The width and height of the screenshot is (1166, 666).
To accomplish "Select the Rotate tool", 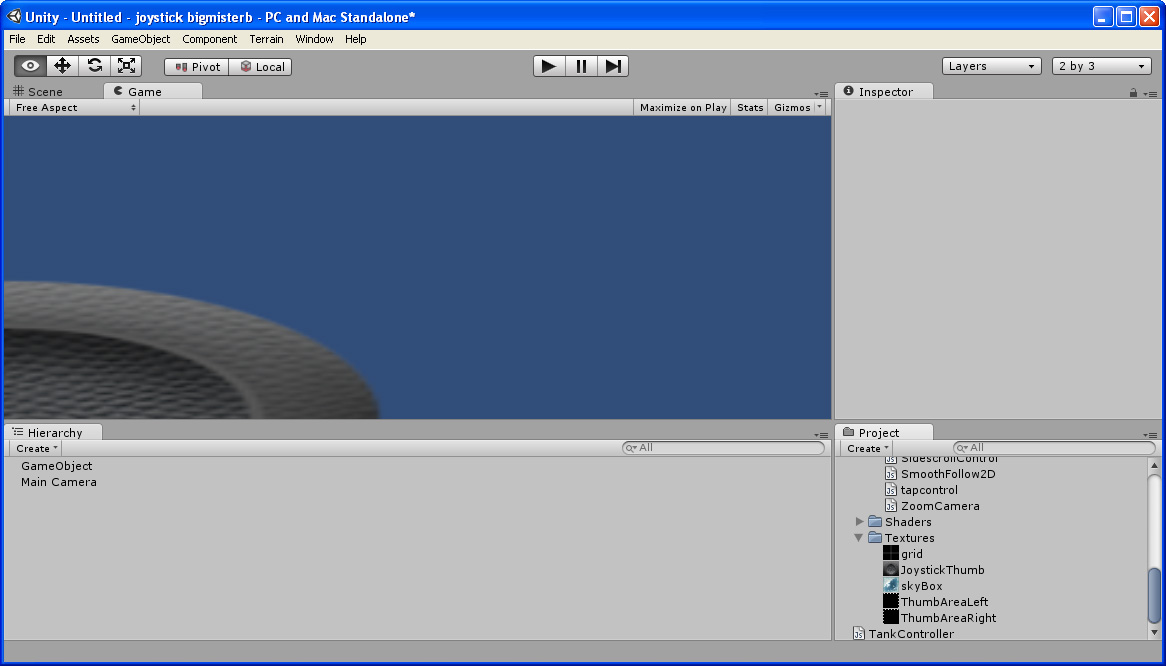I will tap(94, 65).
